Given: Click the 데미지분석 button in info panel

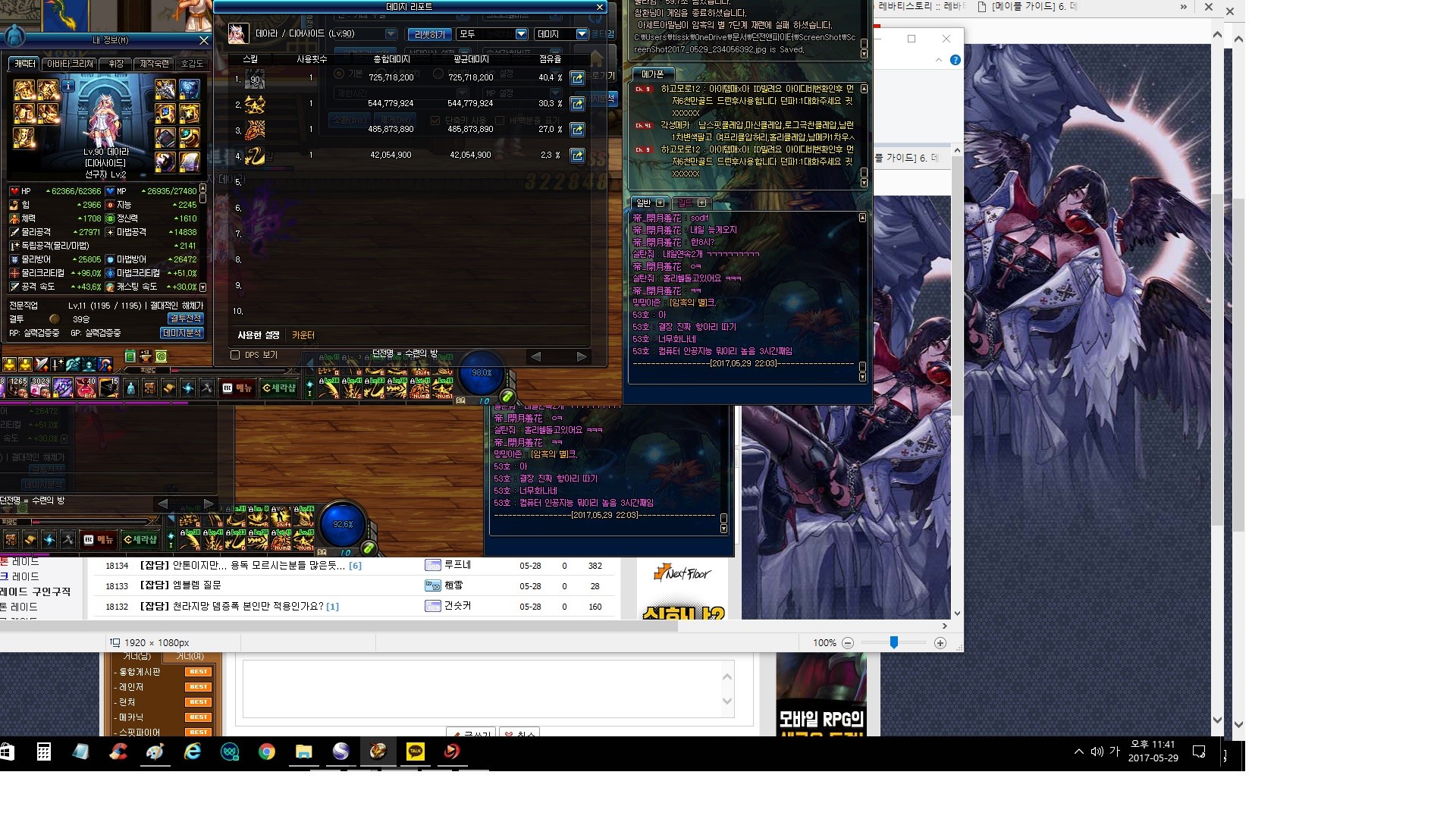Looking at the screenshot, I should click(182, 333).
